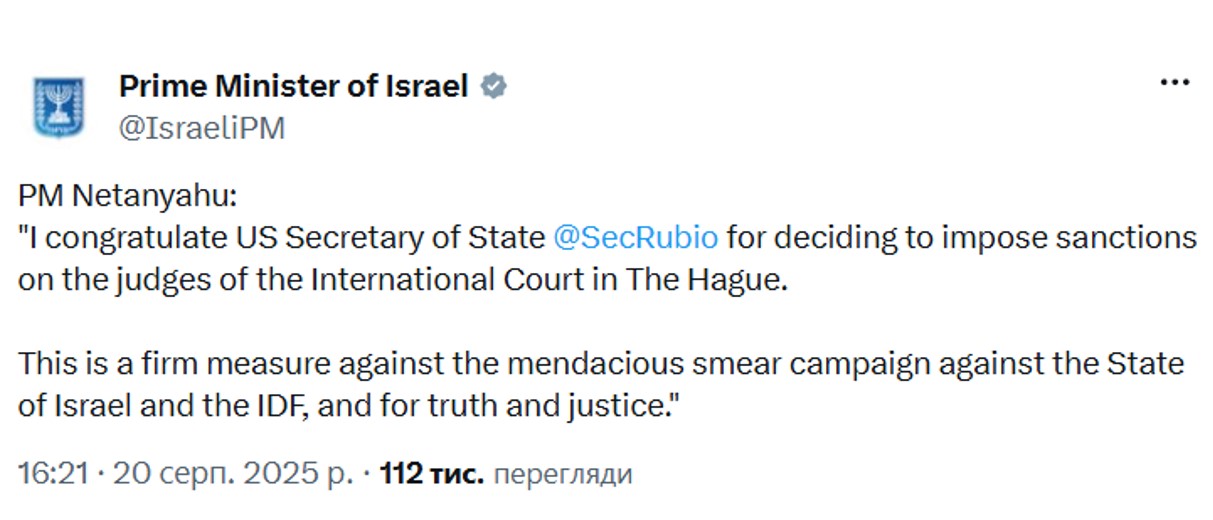1213x520 pixels.
Task: Open the @IsraeliPM handle link
Action: pyautogui.click(x=203, y=128)
